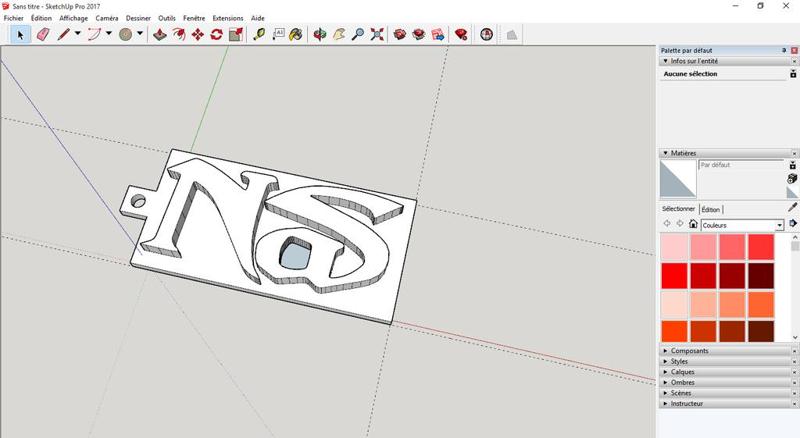Viewport: 800px width, 438px height.
Task: Open the 3D Warehouse icon
Action: [400, 35]
